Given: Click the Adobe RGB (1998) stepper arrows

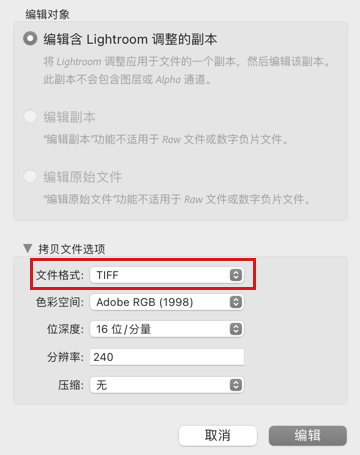Looking at the screenshot, I should click(x=236, y=302).
